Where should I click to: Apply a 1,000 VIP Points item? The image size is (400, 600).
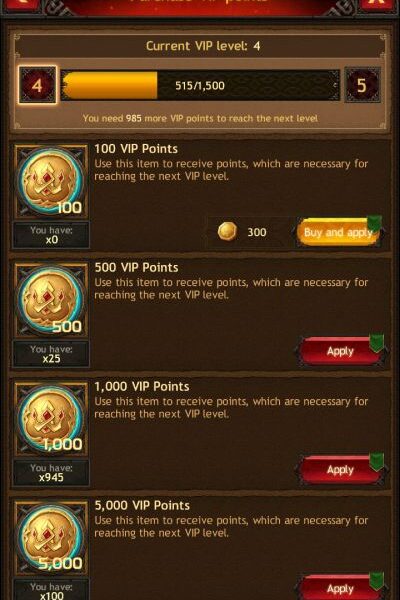point(340,470)
